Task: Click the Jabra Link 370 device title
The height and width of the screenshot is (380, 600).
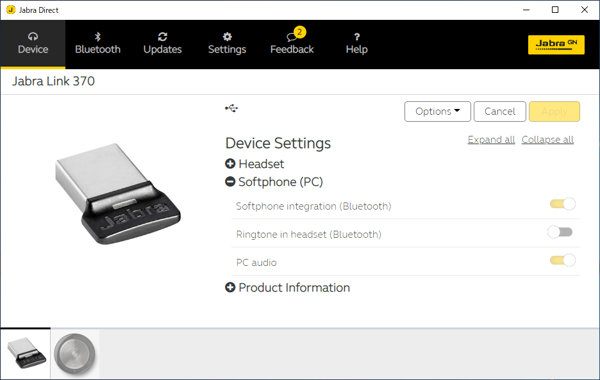Action: [x=54, y=81]
